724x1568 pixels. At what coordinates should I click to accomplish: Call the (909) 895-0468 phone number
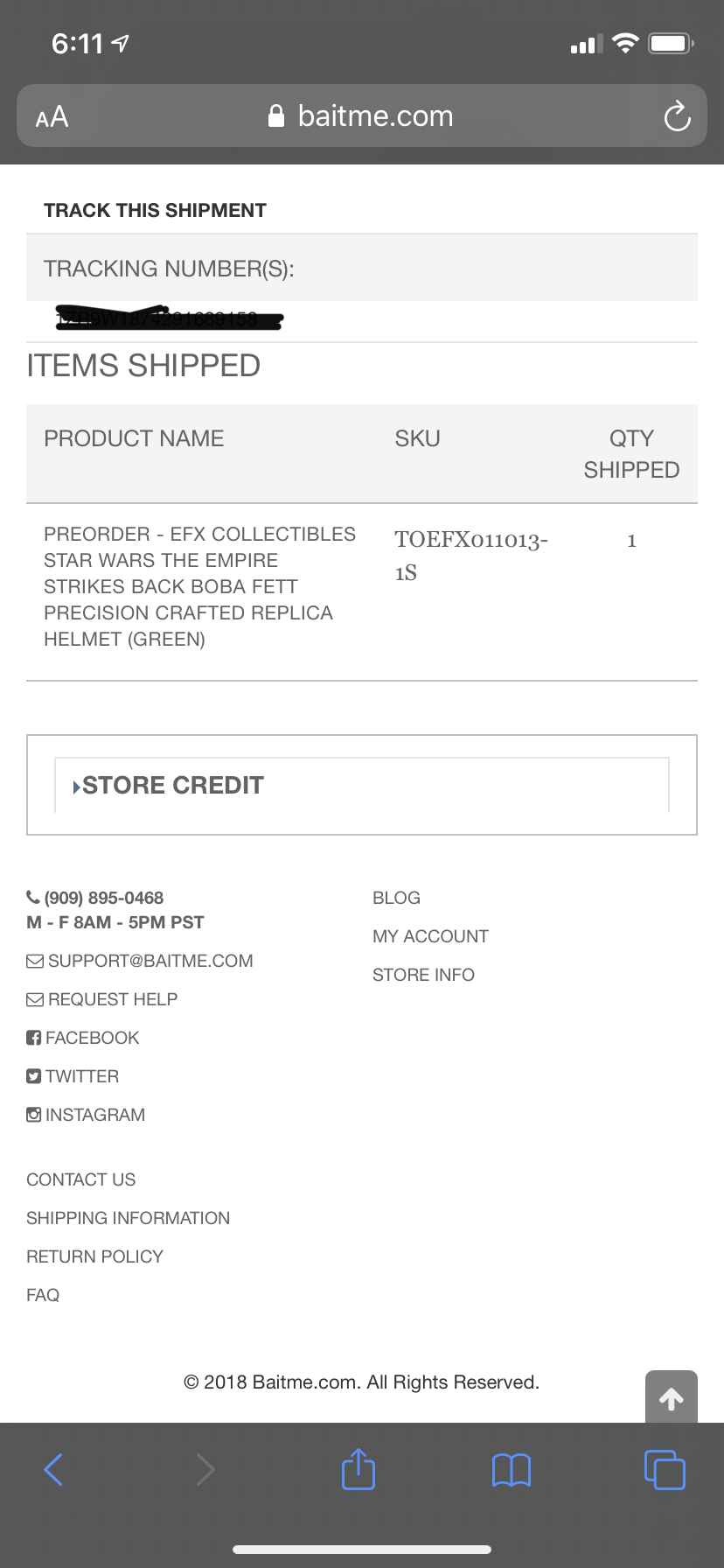point(95,898)
